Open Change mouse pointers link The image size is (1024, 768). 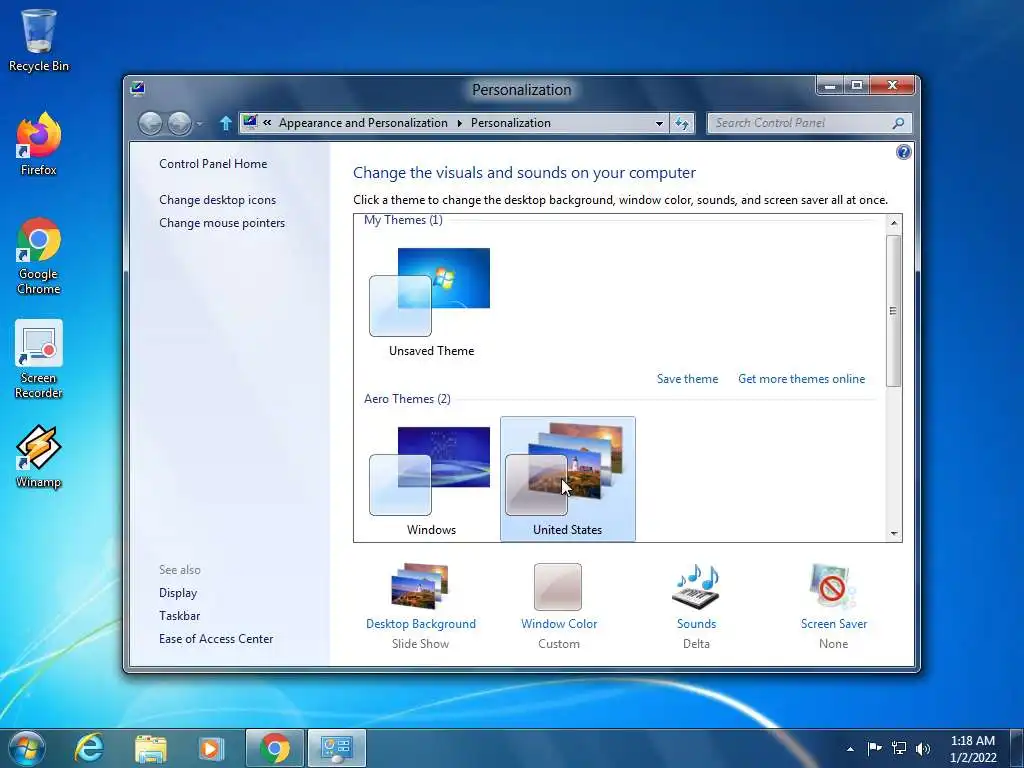pos(222,223)
